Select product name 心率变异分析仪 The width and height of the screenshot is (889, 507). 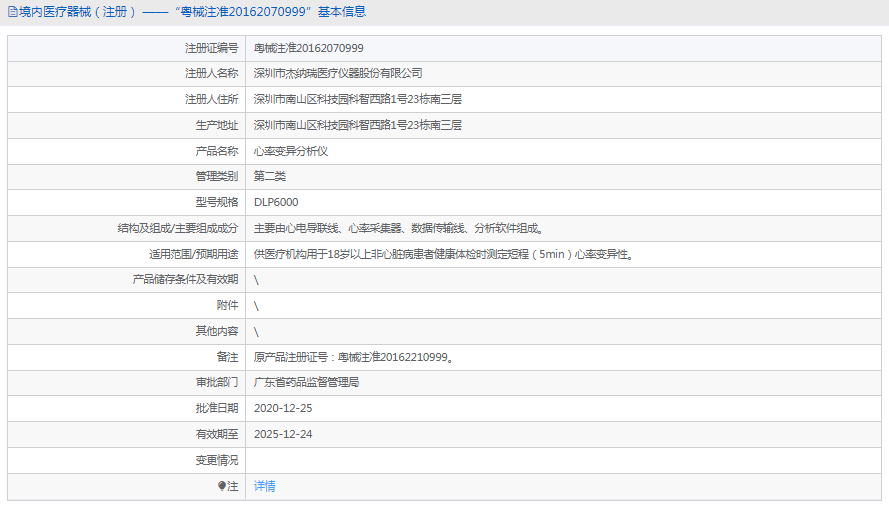(x=291, y=151)
